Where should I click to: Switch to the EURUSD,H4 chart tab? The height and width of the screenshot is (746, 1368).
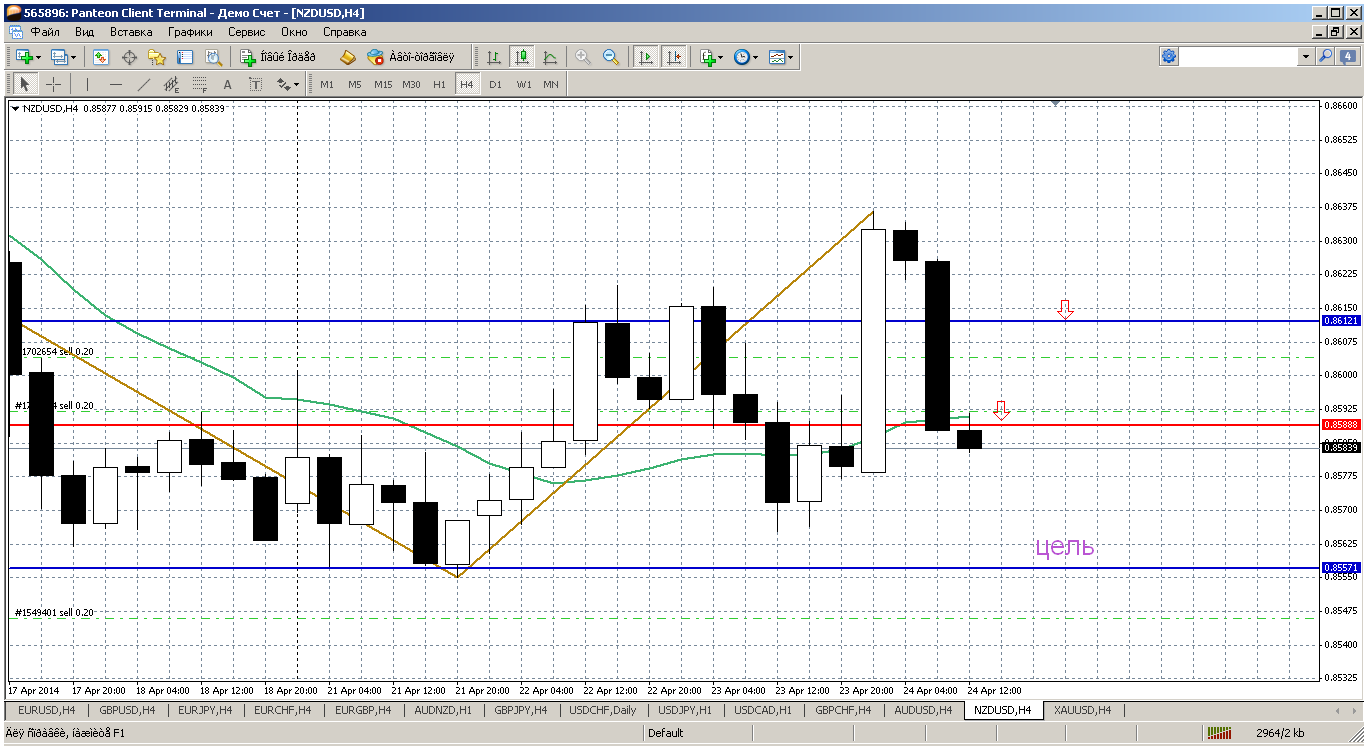tap(46, 710)
